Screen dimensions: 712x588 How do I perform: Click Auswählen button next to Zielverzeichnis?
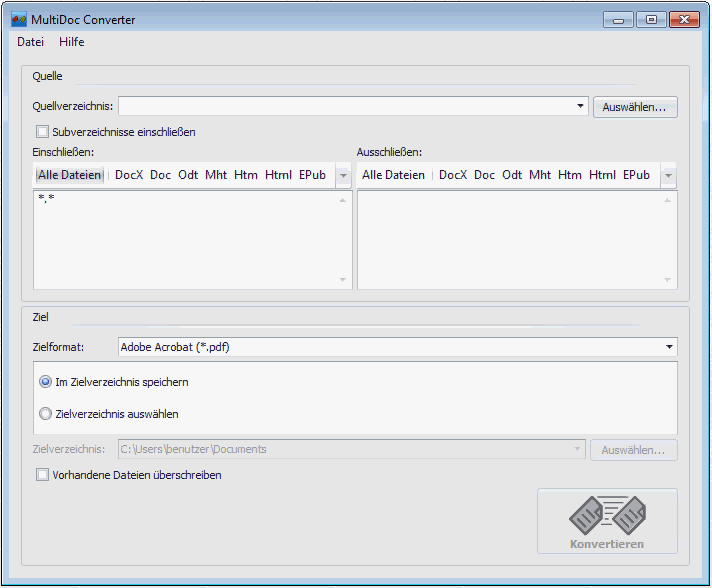click(x=634, y=450)
